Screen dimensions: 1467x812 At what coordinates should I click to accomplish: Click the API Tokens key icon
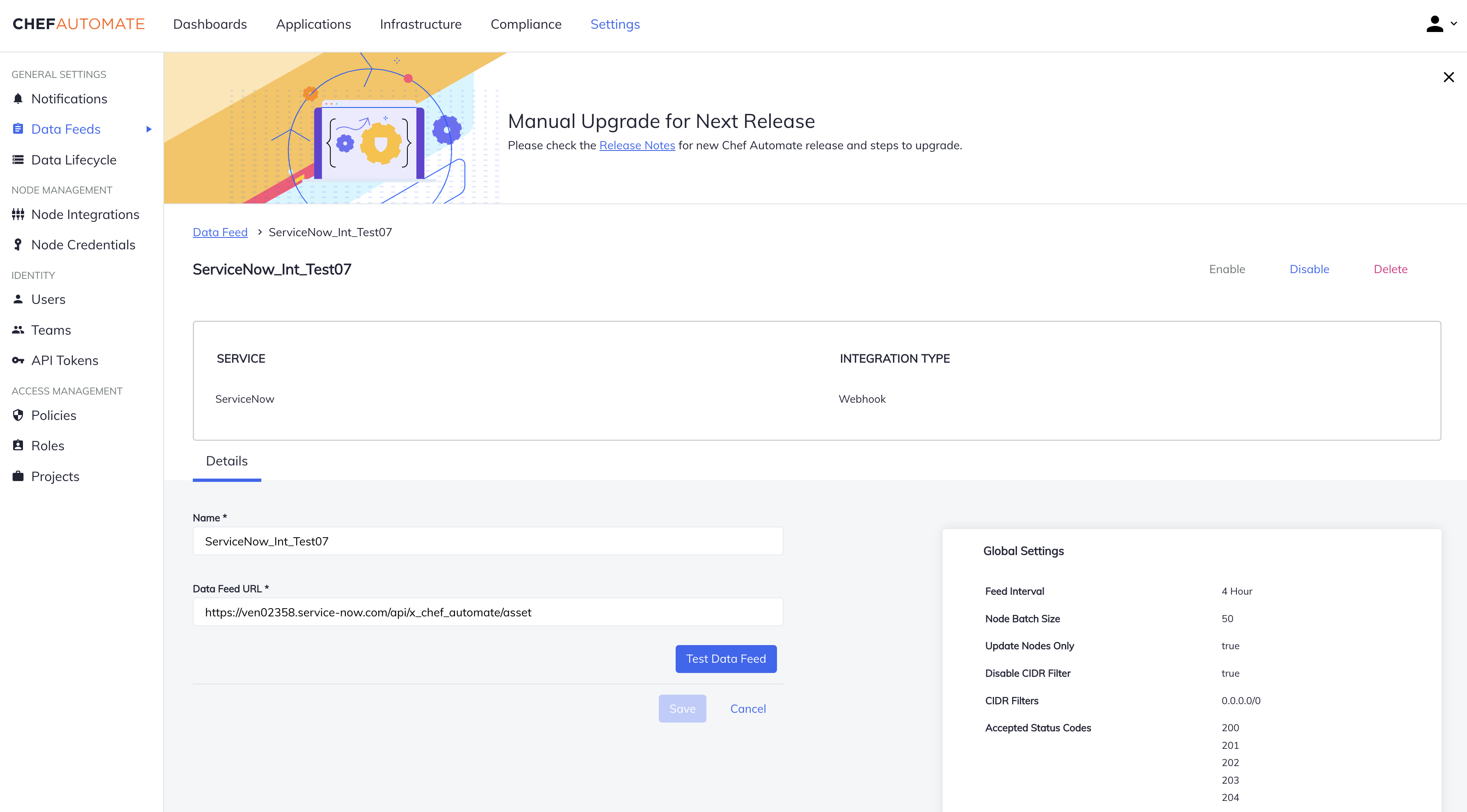18,360
